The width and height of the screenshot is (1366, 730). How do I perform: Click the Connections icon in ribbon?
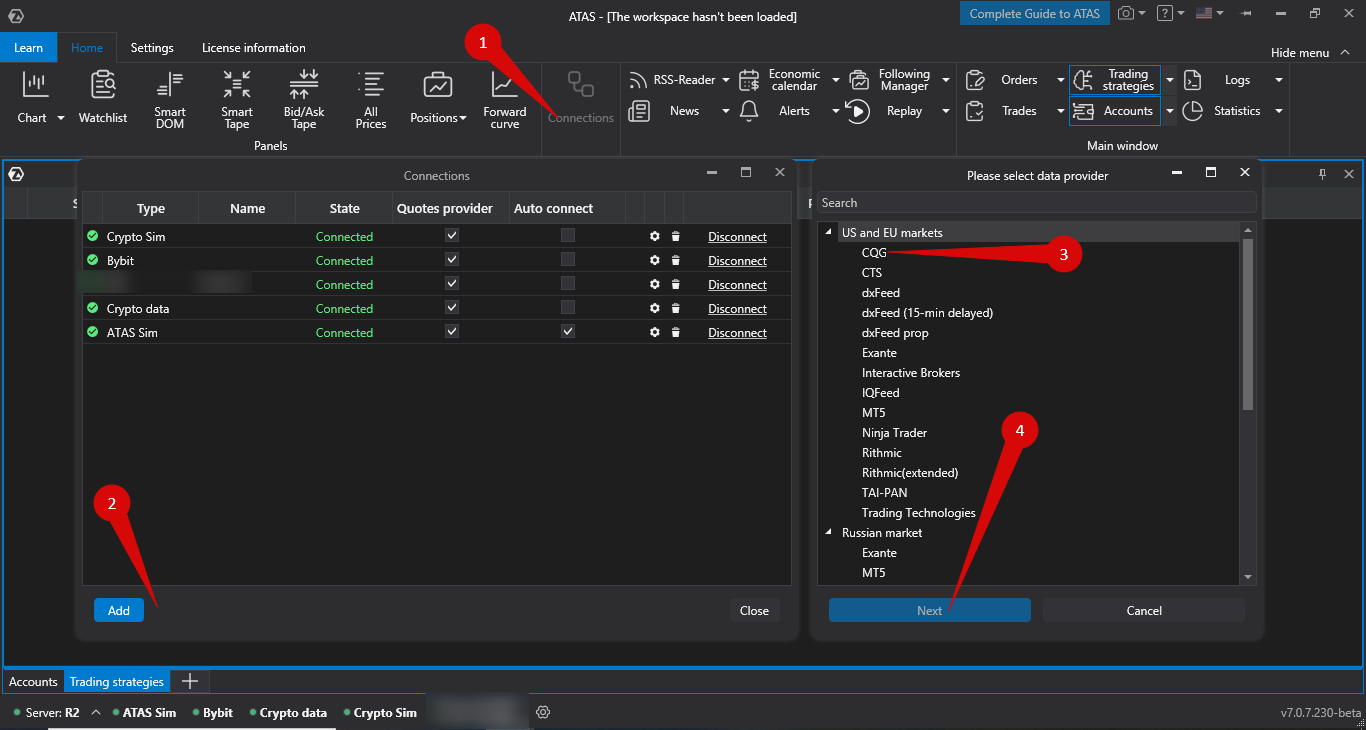pyautogui.click(x=581, y=84)
